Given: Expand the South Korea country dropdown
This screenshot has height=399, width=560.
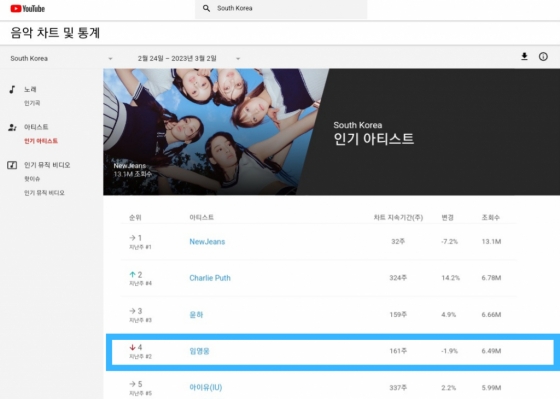Looking at the screenshot, I should coord(110,59).
